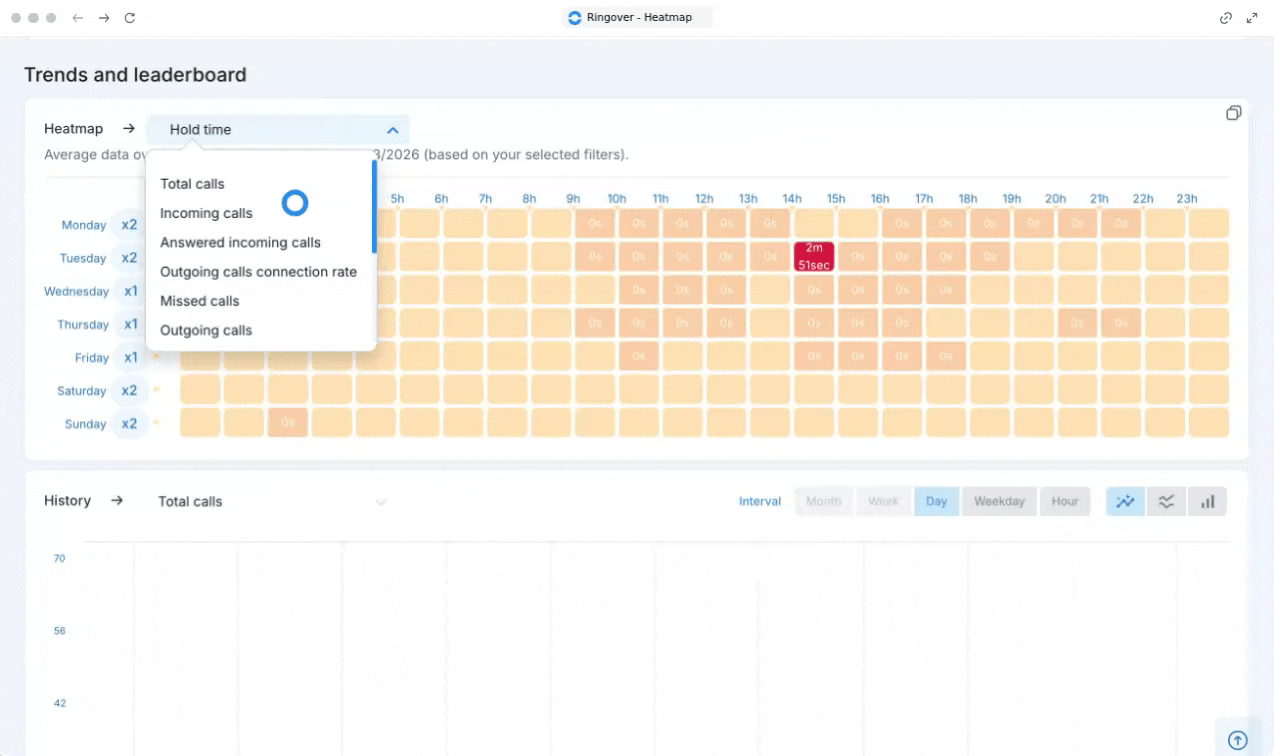Switch History to the bar chart view
The image size is (1274, 756).
pyautogui.click(x=1207, y=501)
